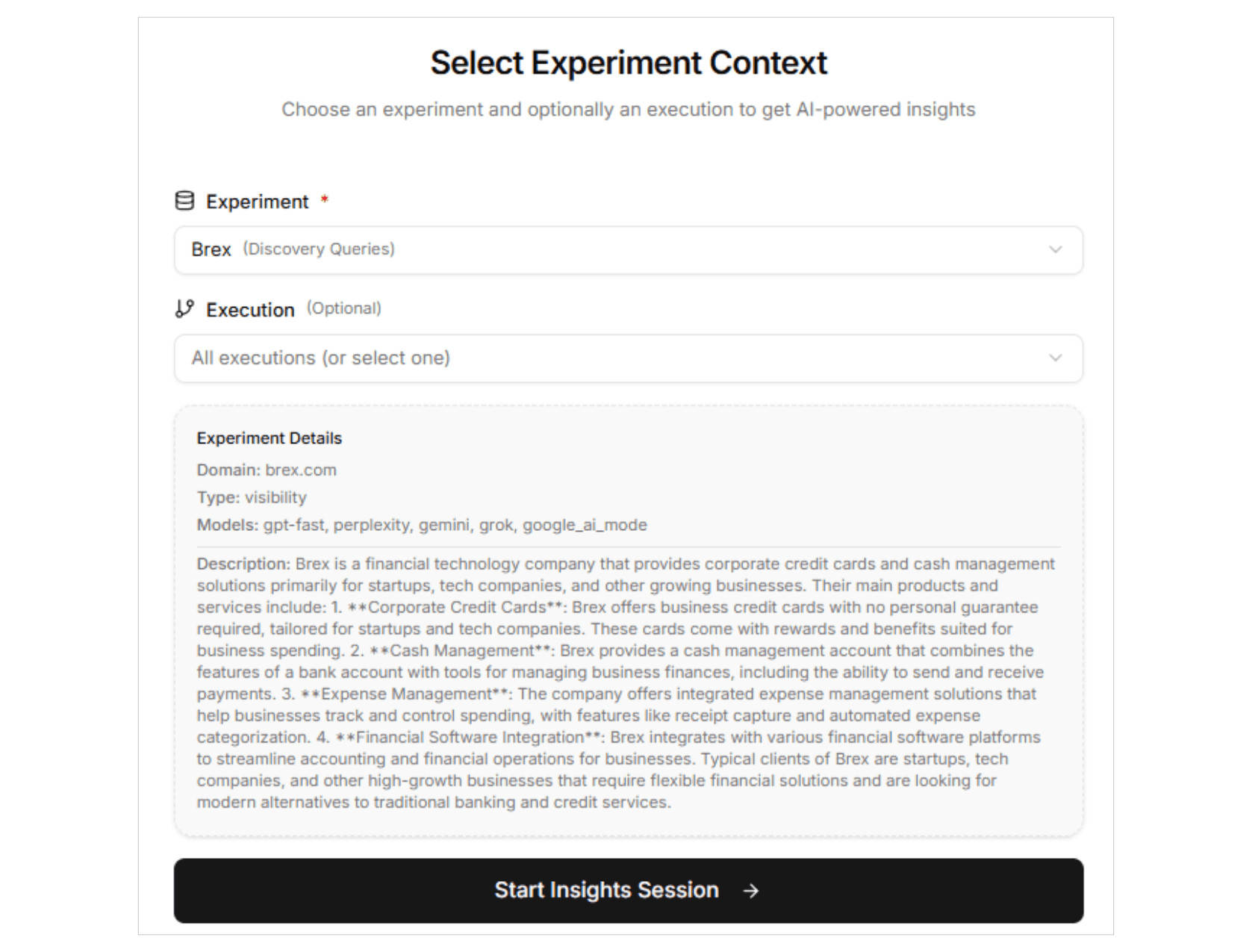This screenshot has width=1252, height=952.
Task: Expand the Experiment Details section
Action: (x=270, y=438)
